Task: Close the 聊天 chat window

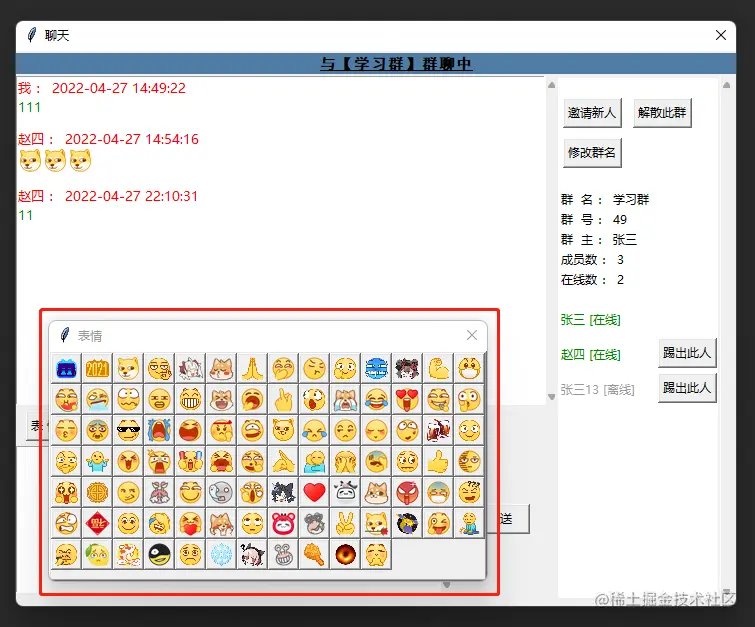Action: coord(721,35)
